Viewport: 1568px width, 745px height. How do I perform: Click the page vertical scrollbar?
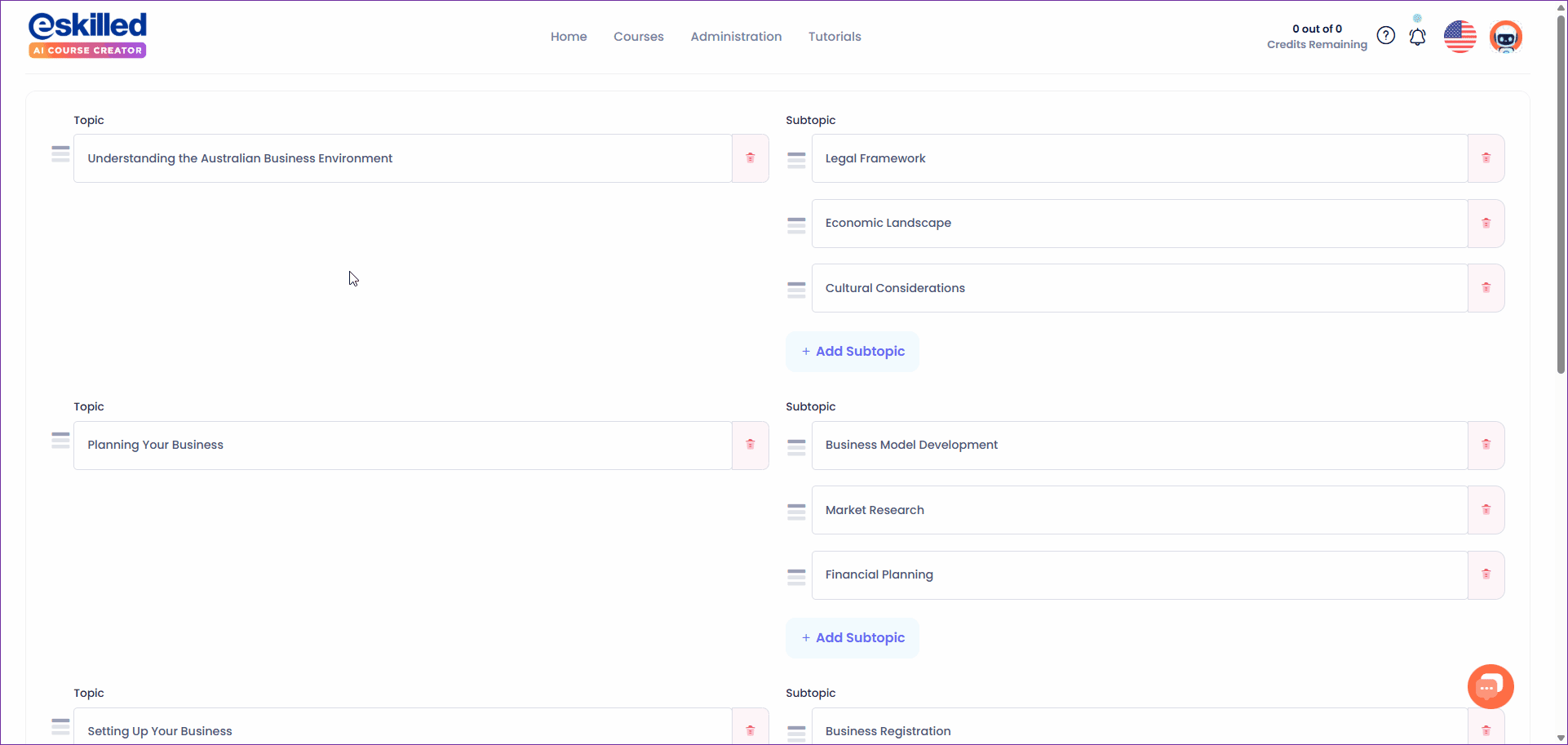pos(1561,196)
